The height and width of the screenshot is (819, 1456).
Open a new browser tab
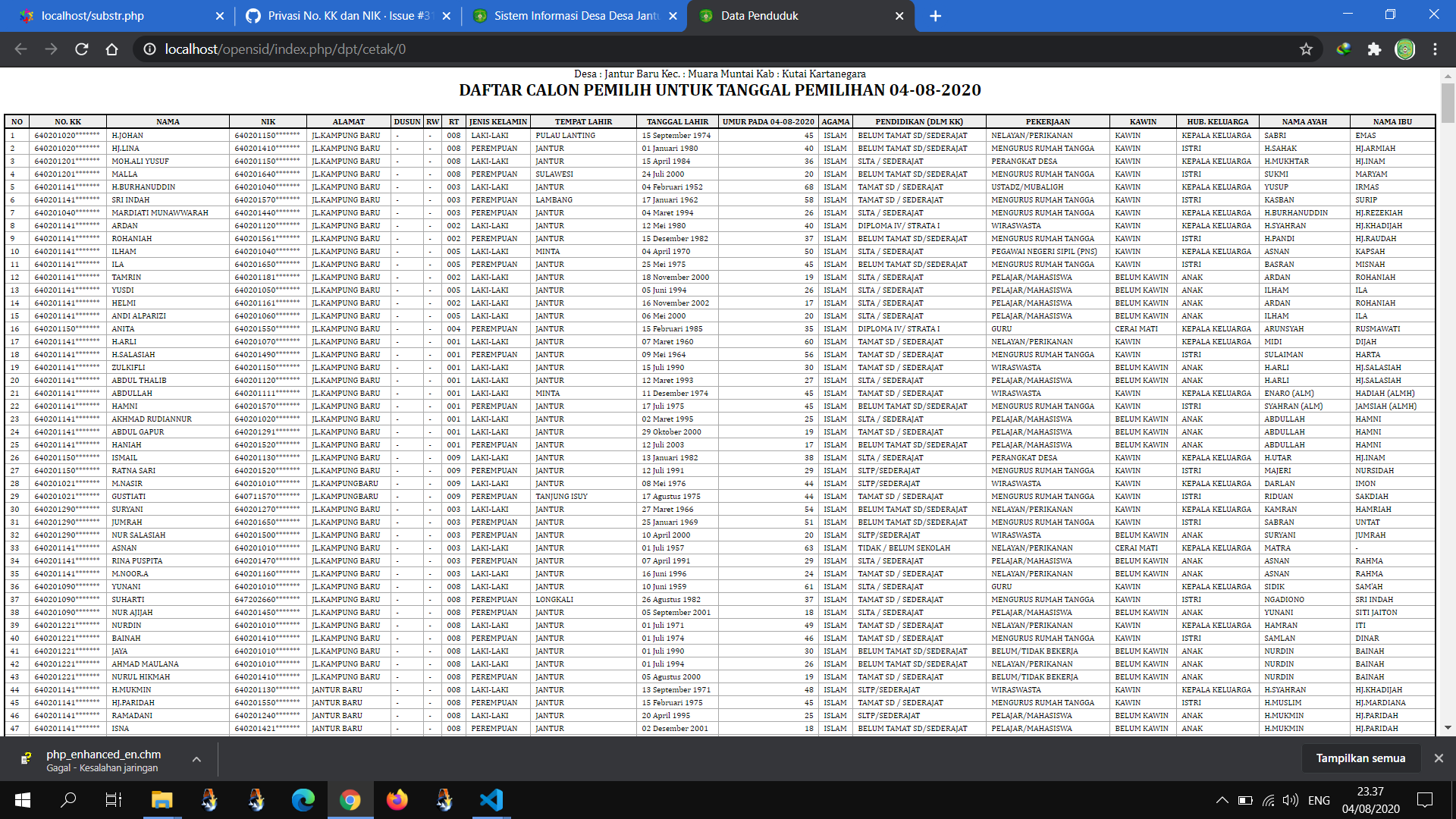click(x=935, y=16)
